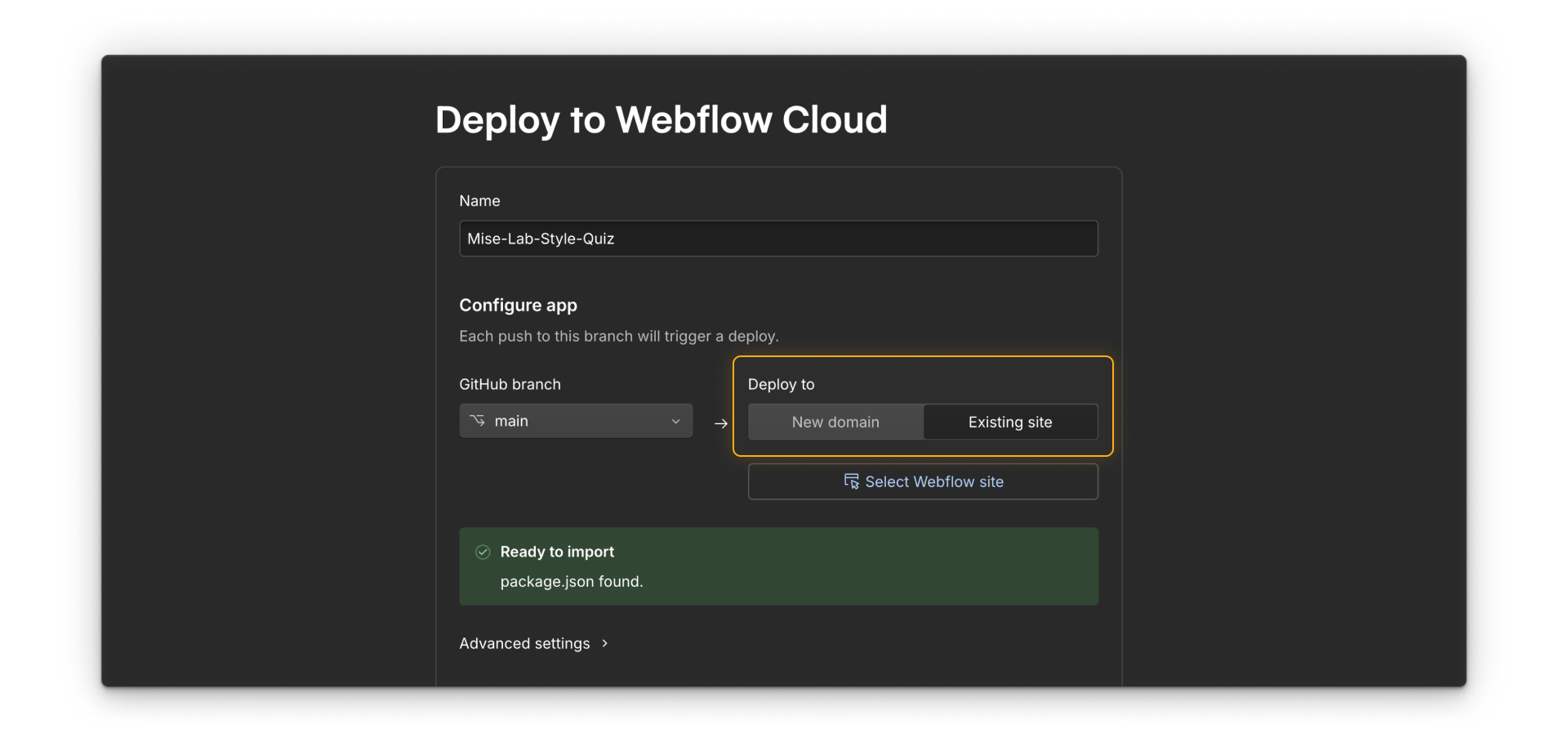Image resolution: width=1568 pixels, height=742 pixels.
Task: Click the Select Webflow site cursor icon
Action: (851, 481)
